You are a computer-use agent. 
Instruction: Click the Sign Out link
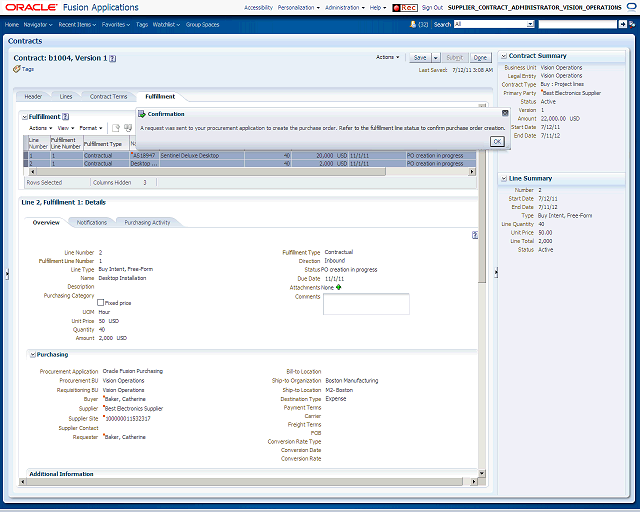point(432,8)
